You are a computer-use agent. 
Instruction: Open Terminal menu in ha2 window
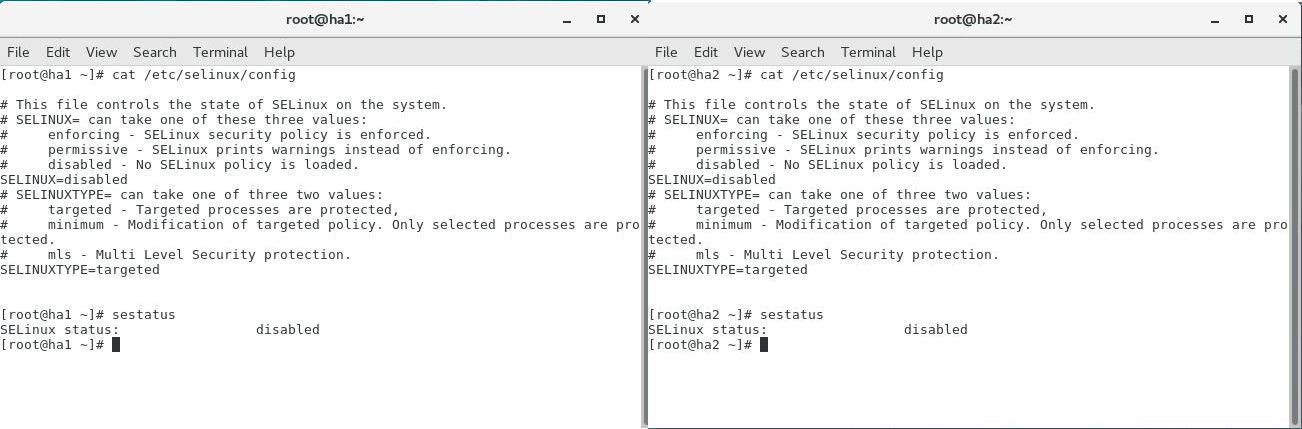[869, 52]
